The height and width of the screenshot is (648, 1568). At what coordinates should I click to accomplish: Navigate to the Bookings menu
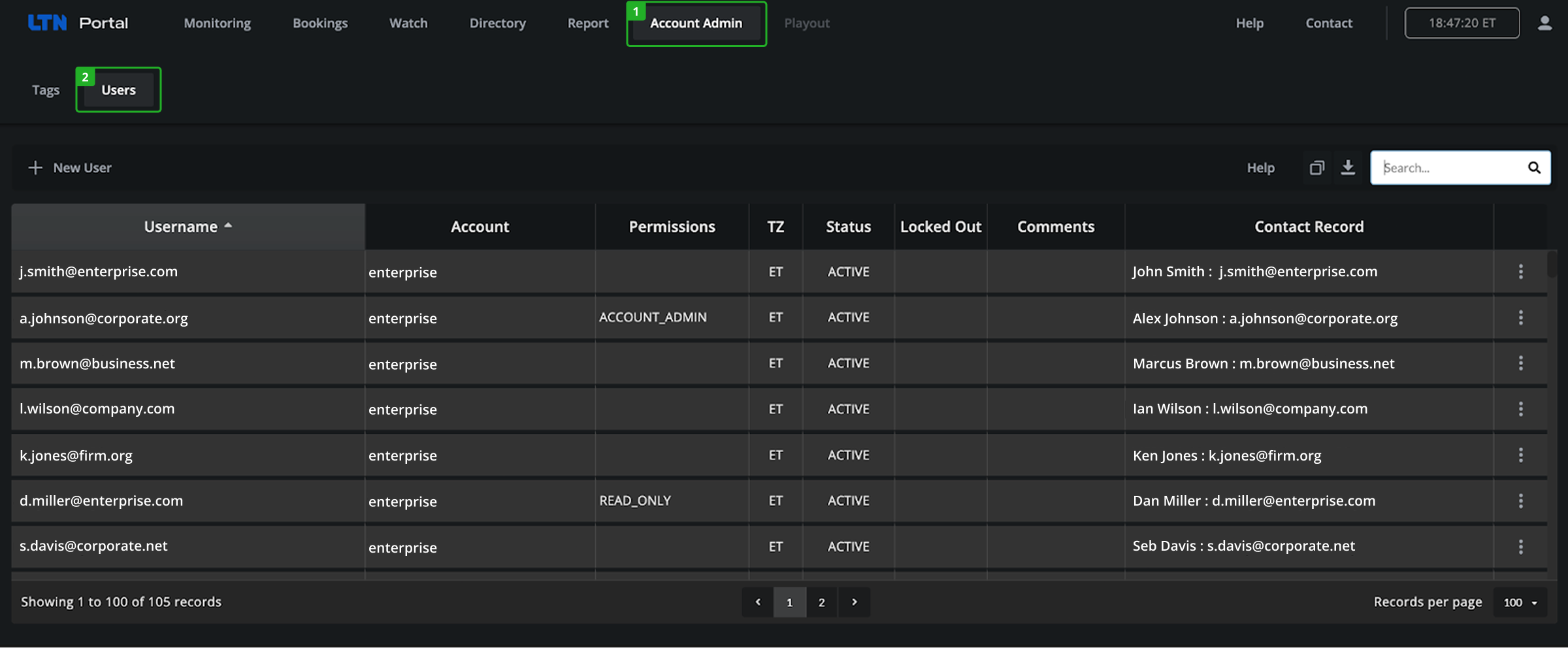click(x=320, y=23)
